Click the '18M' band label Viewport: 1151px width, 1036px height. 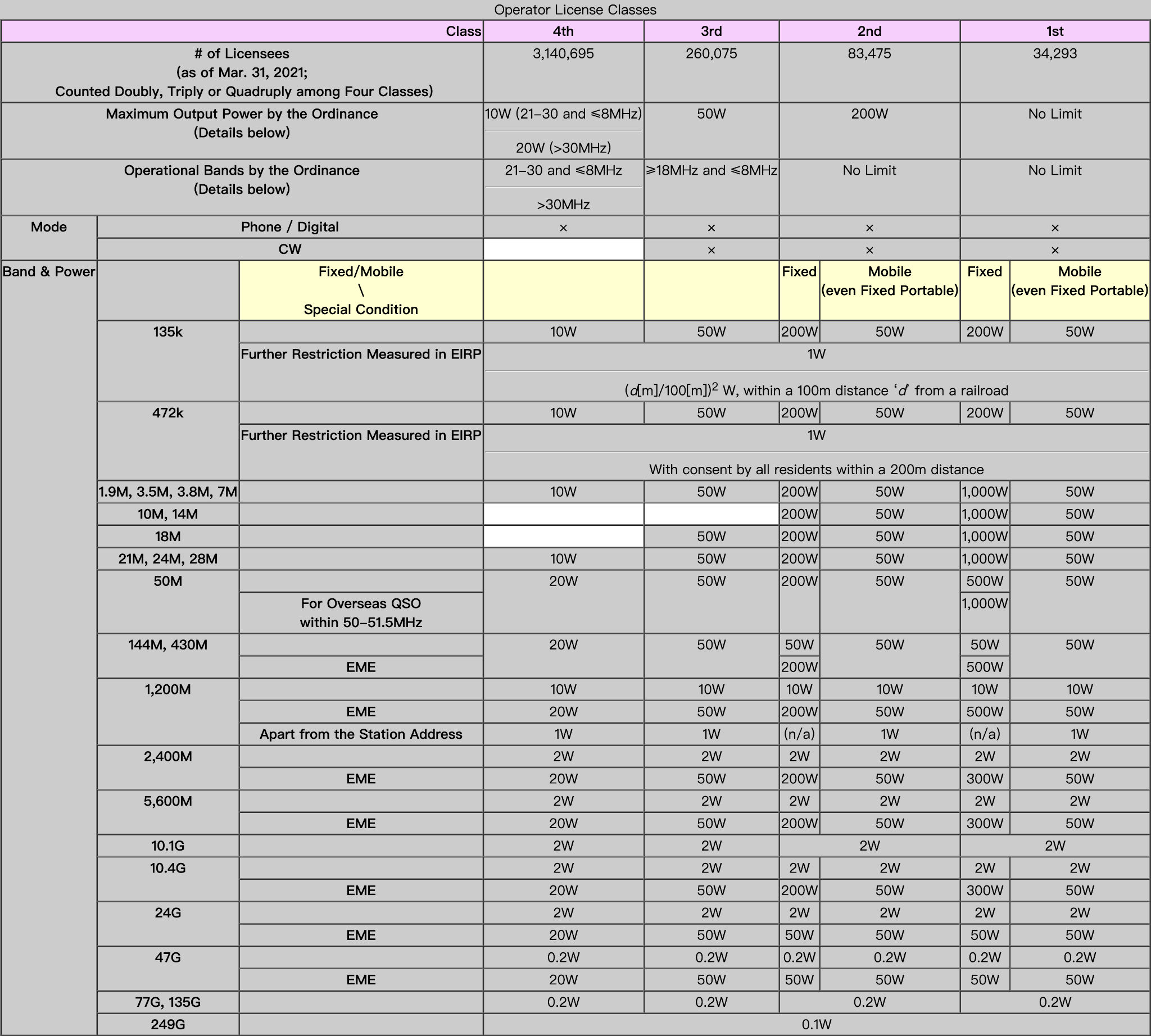pyautogui.click(x=168, y=536)
